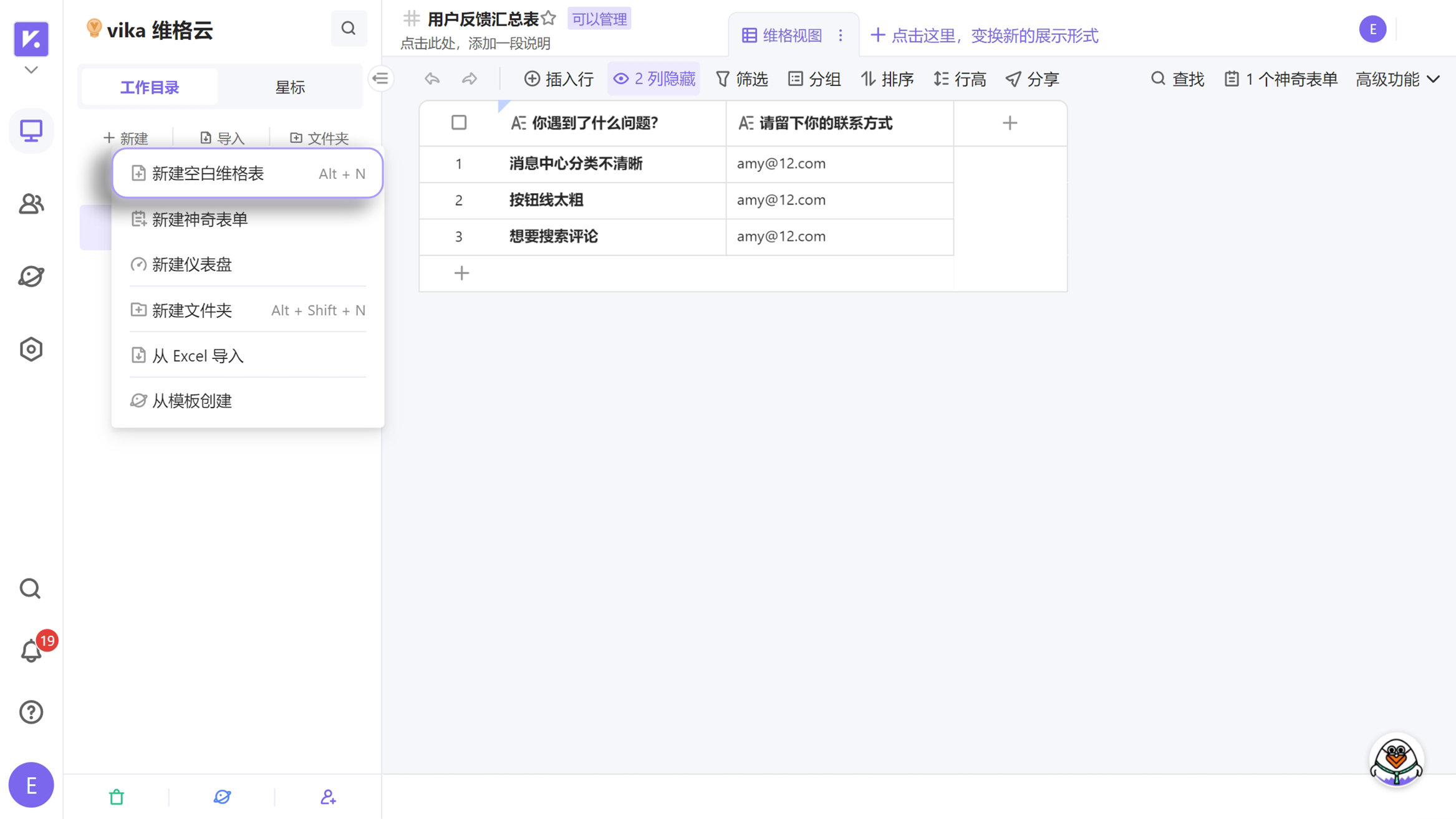Screen dimensions: 1456x819
Task: Open contacts via the people icon in sidebar
Action: pos(31,204)
